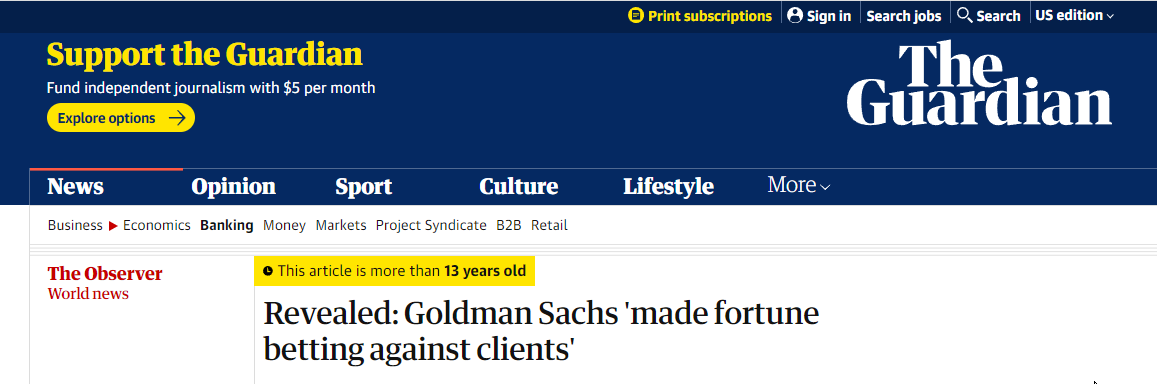Screen dimensions: 1157x384
Task: Open the Sport section
Action: point(363,186)
